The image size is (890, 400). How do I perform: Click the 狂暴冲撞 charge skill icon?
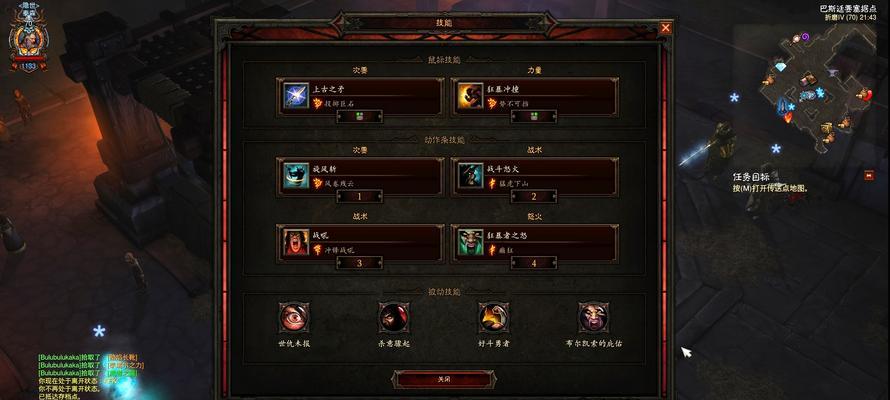[x=471, y=96]
